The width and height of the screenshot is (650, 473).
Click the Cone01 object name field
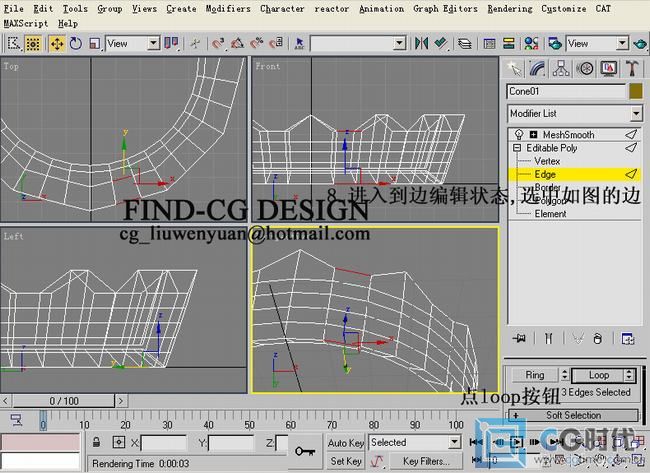[566, 91]
